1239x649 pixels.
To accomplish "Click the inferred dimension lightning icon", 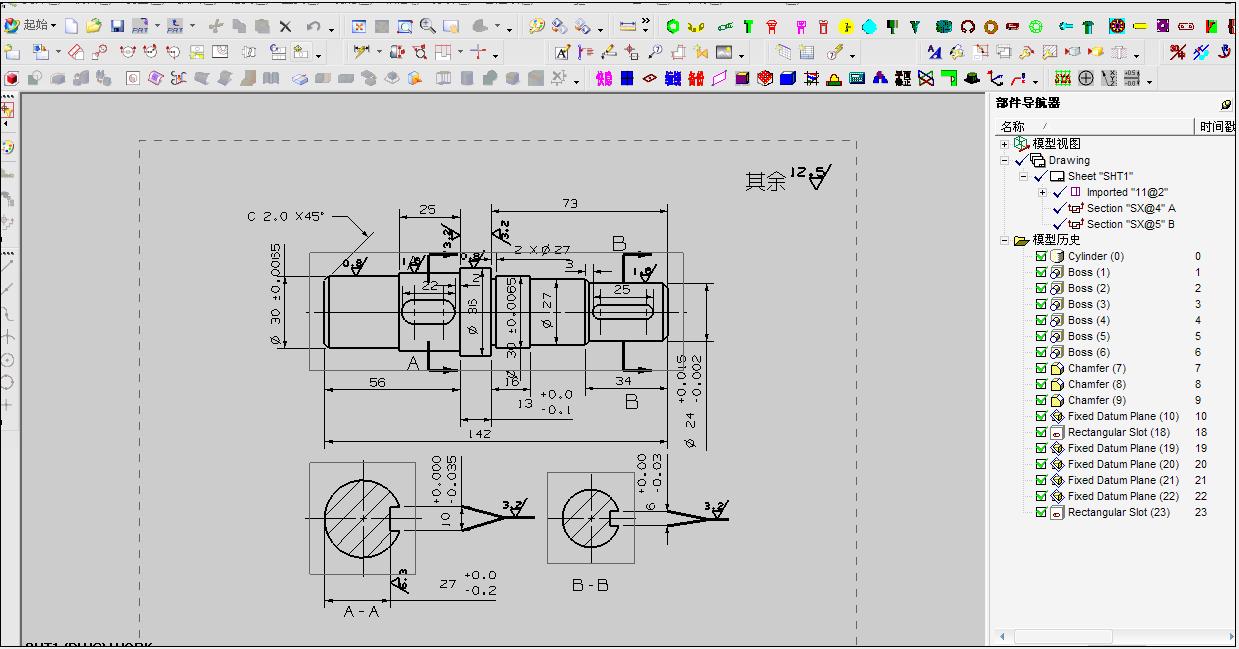I will 361,52.
